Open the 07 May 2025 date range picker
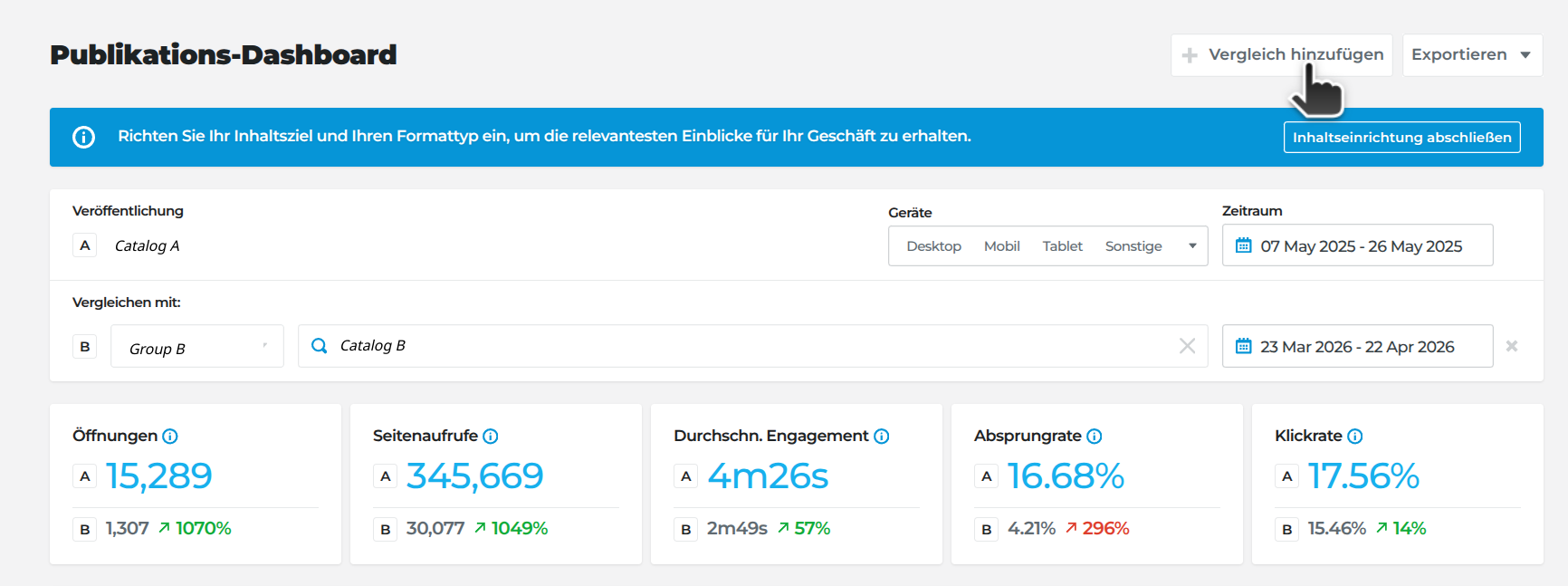This screenshot has height=586, width=1568. pos(1357,246)
